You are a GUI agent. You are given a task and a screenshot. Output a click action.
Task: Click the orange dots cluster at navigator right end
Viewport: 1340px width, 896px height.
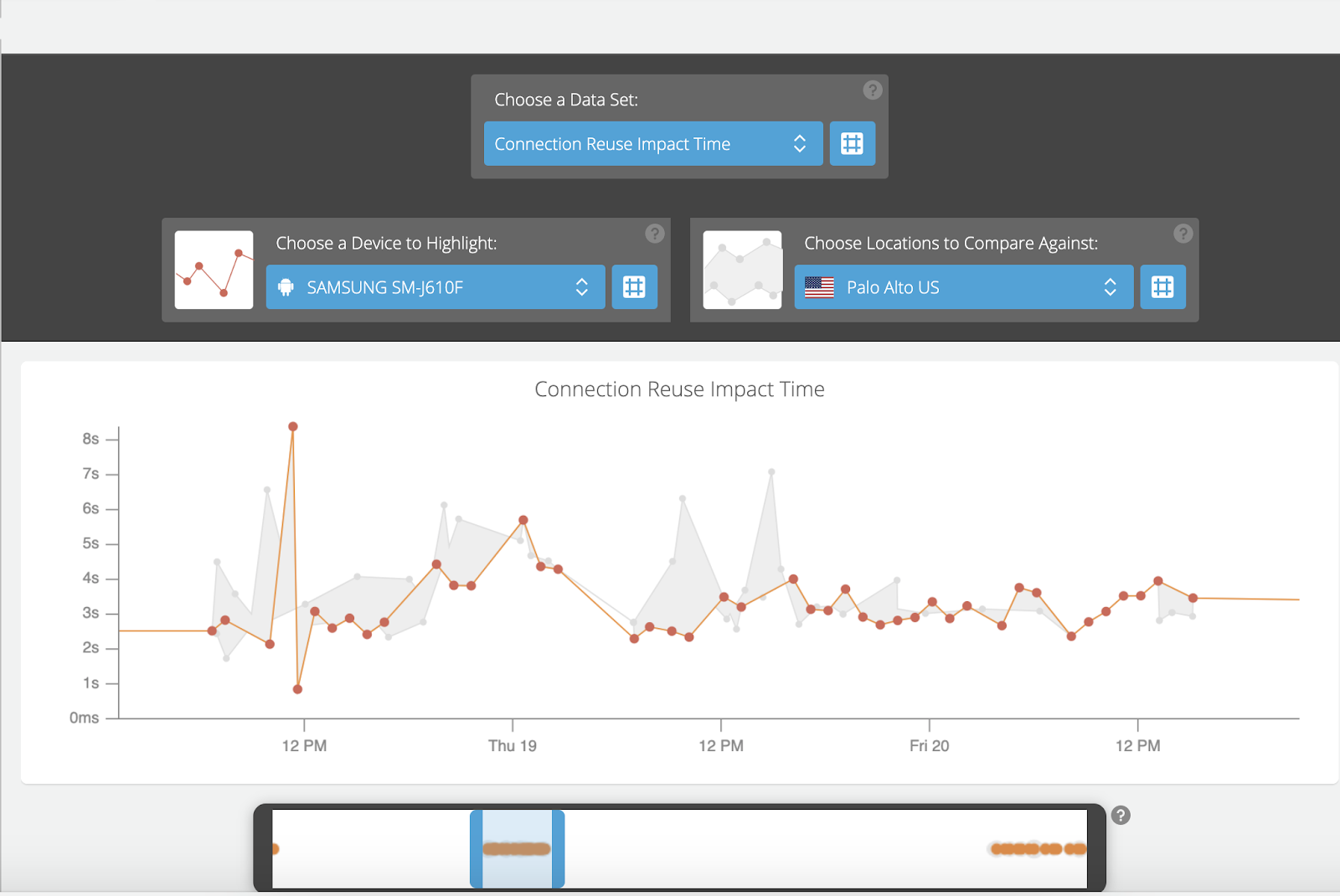point(1038,849)
